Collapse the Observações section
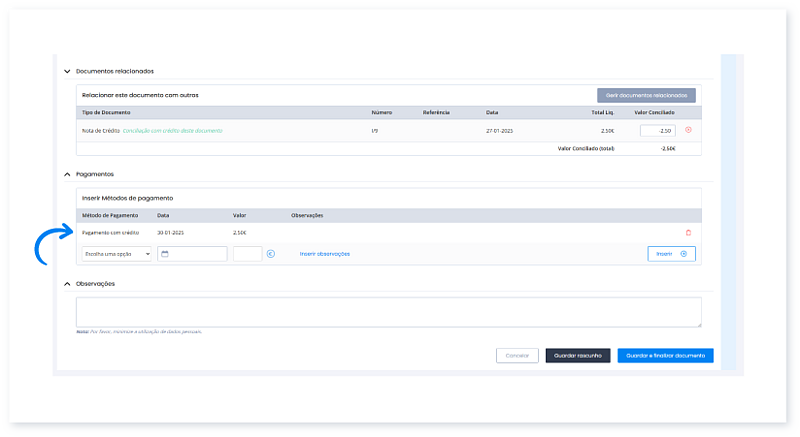800x437 pixels. coord(67,284)
